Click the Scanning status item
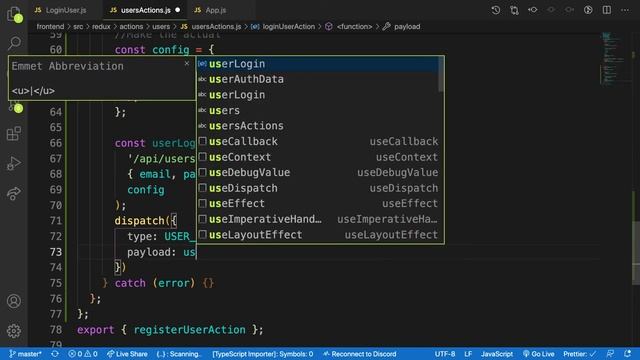The width and height of the screenshot is (640, 360). (x=179, y=354)
